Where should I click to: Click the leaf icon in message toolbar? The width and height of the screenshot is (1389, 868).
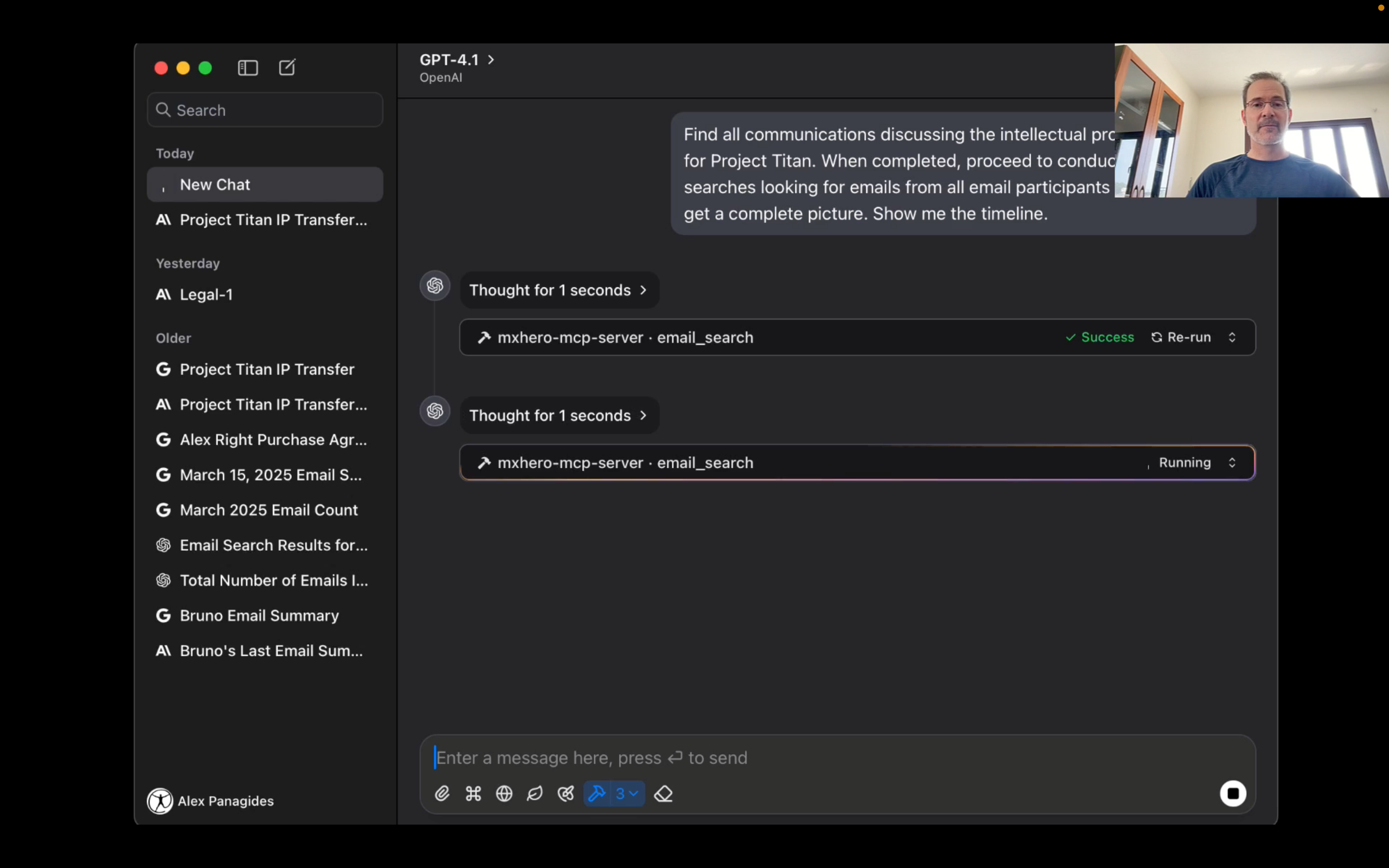pos(534,793)
